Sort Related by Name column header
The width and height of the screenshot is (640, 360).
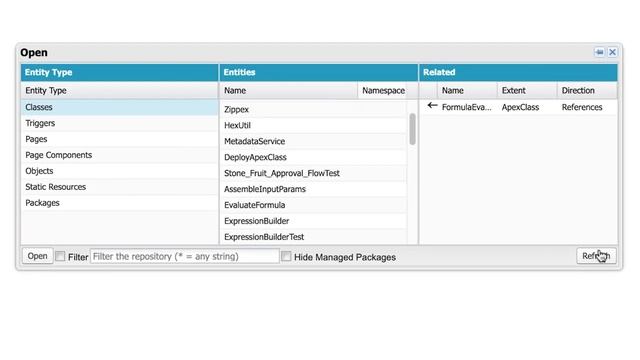467,90
